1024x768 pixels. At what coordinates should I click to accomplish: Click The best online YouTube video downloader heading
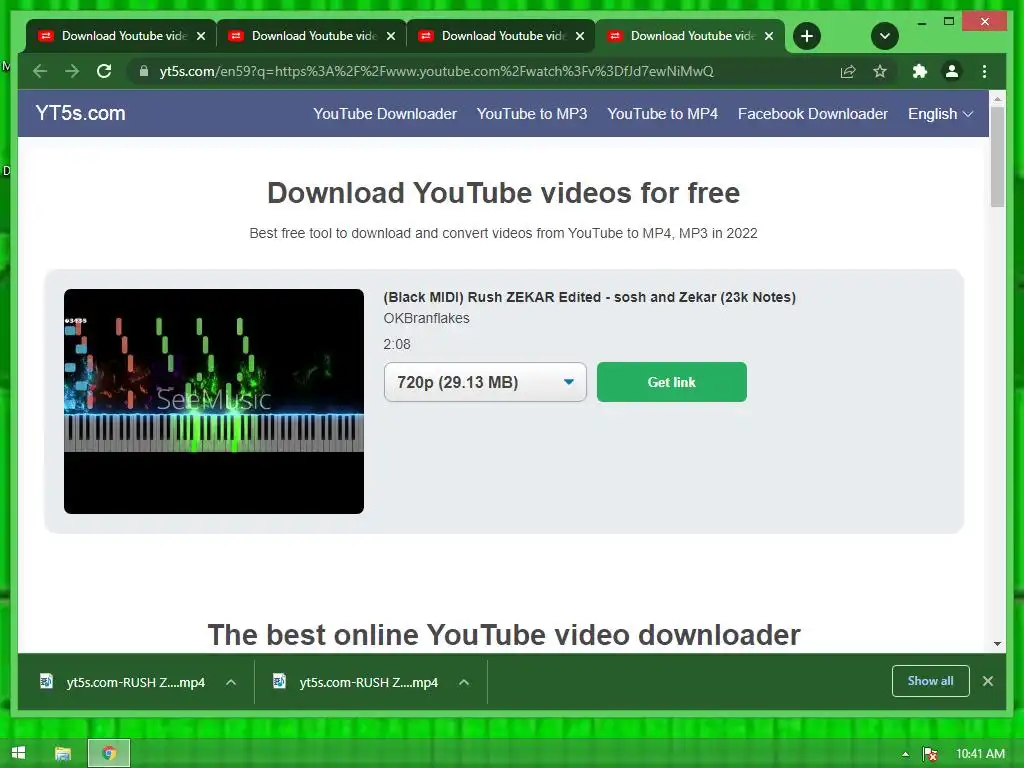tap(504, 635)
